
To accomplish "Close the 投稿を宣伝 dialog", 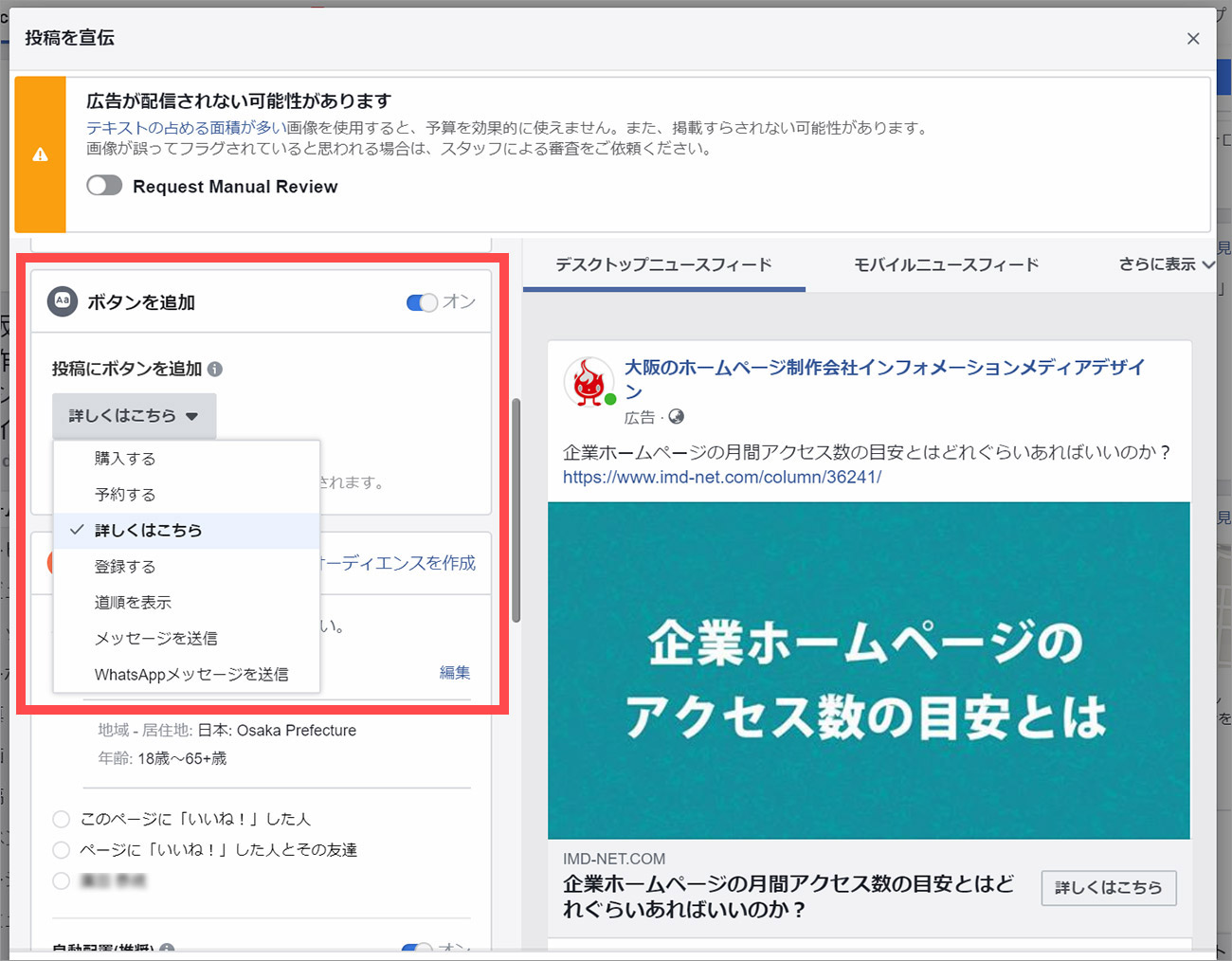I will coord(1193,38).
